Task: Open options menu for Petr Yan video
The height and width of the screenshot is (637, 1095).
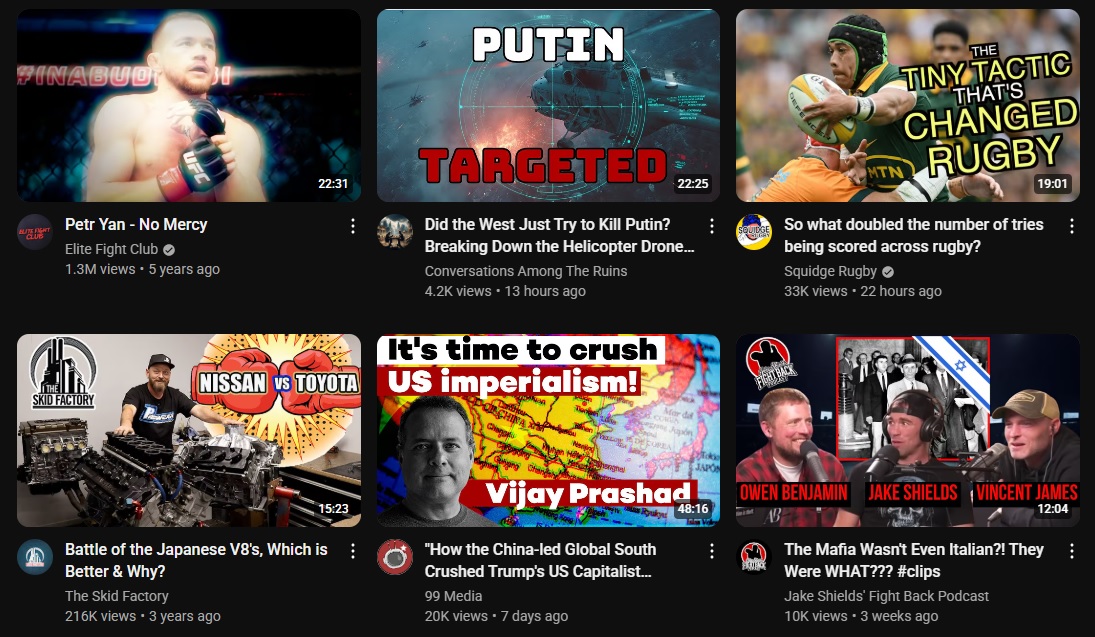Action: coord(353,226)
